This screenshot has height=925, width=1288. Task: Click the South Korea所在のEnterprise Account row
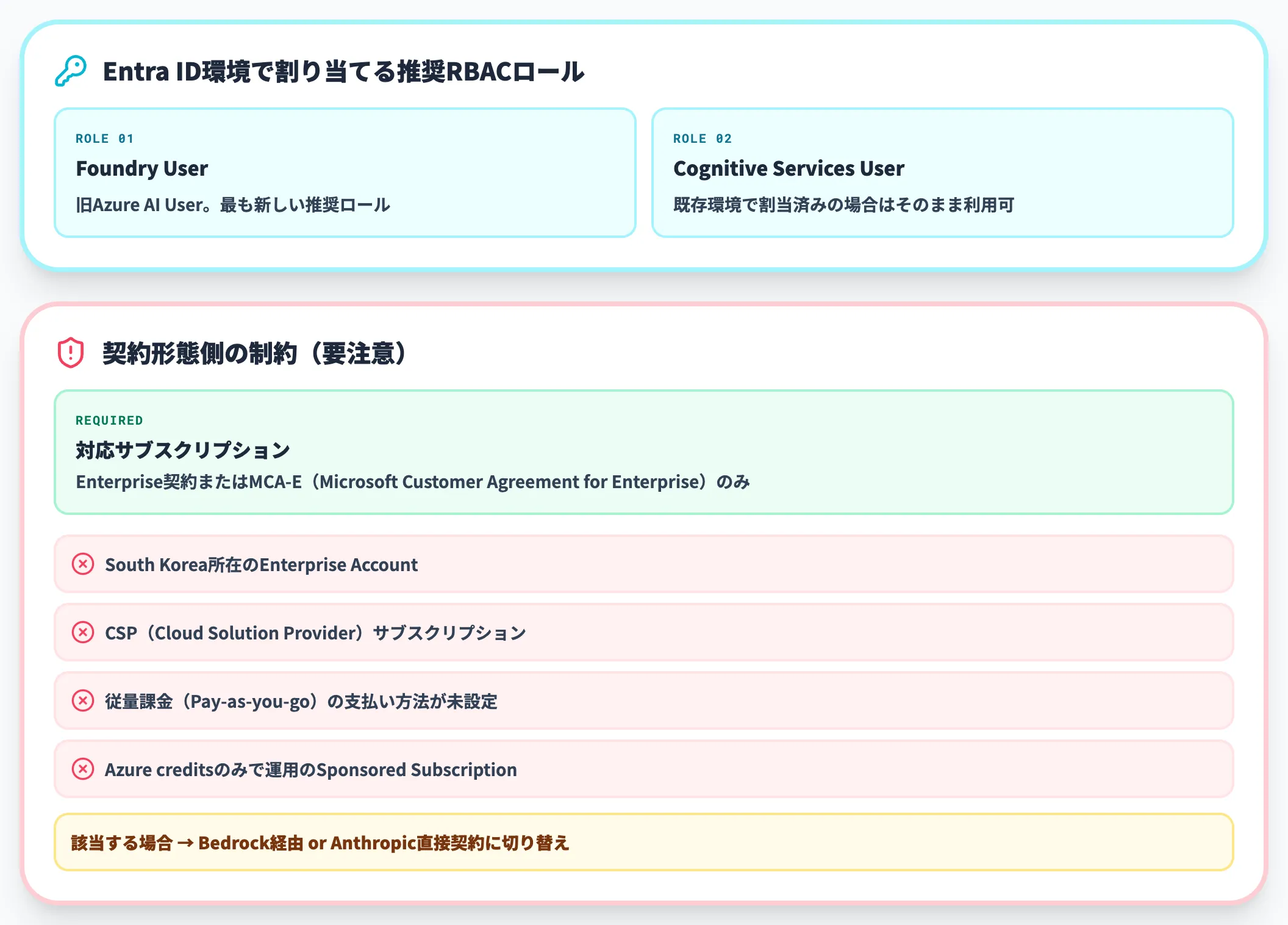click(x=644, y=564)
